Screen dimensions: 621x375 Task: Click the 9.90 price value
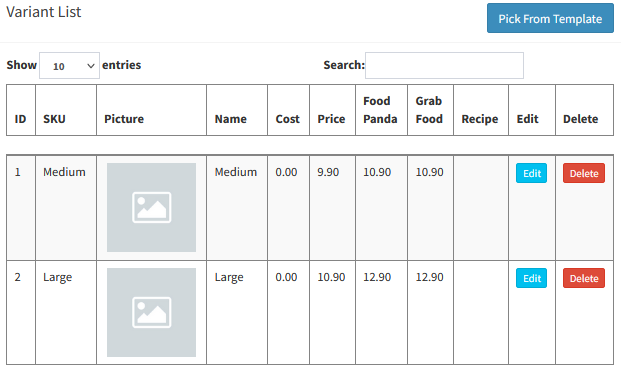coord(328,172)
